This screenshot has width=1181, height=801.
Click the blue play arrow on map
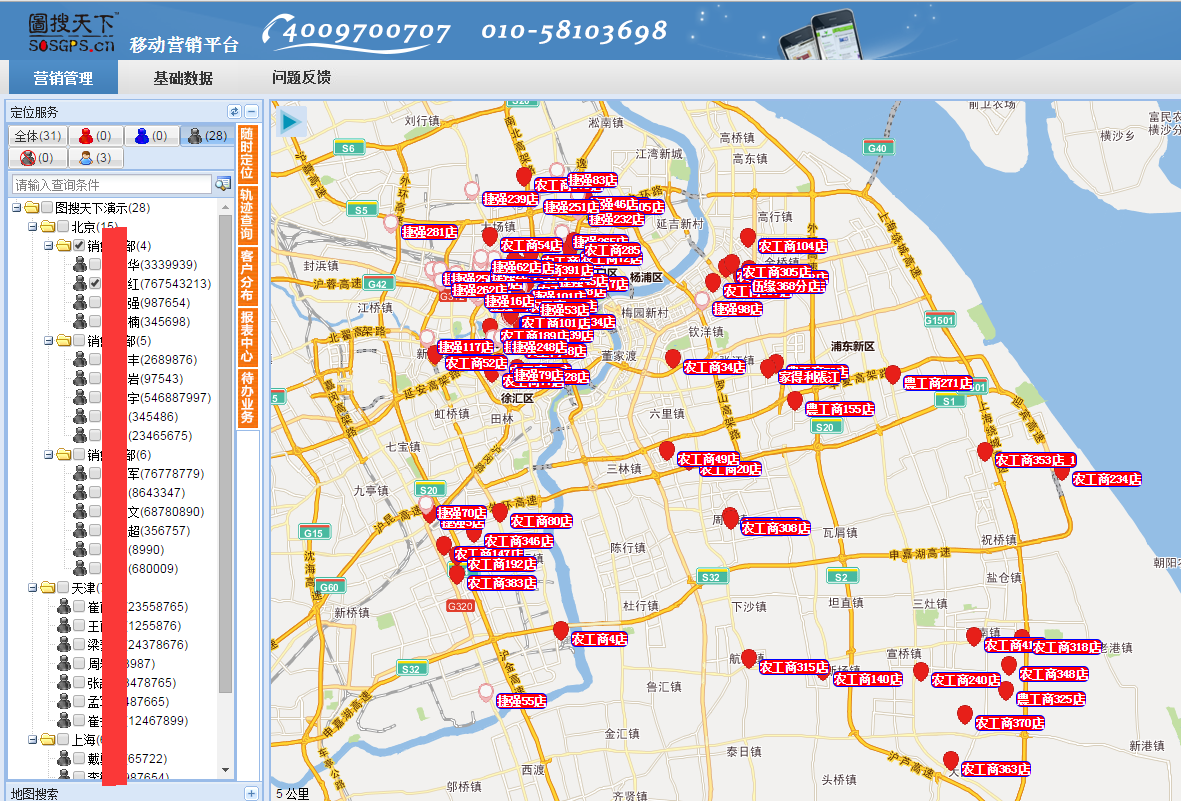[291, 121]
